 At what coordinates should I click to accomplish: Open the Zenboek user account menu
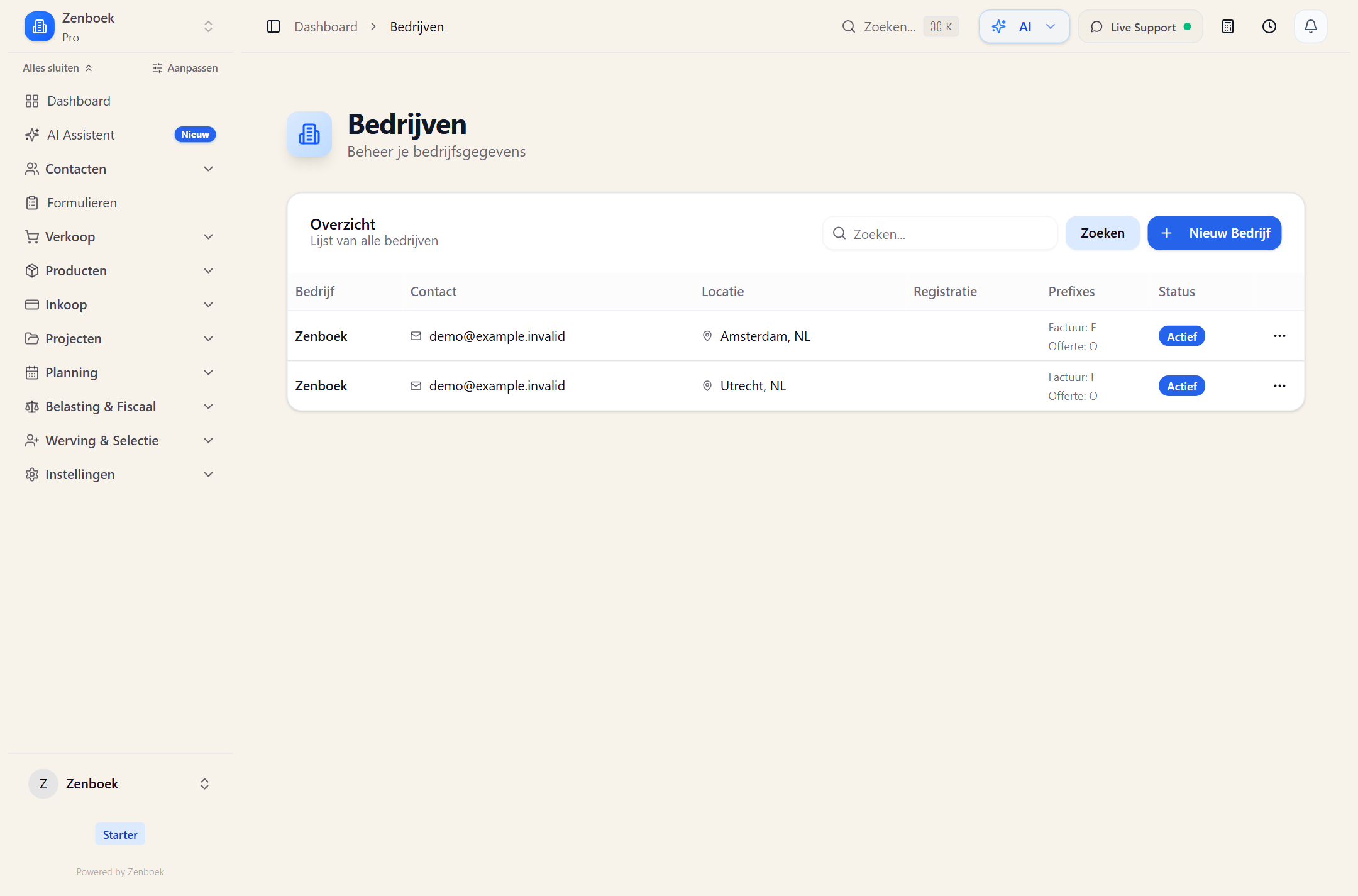[x=119, y=783]
